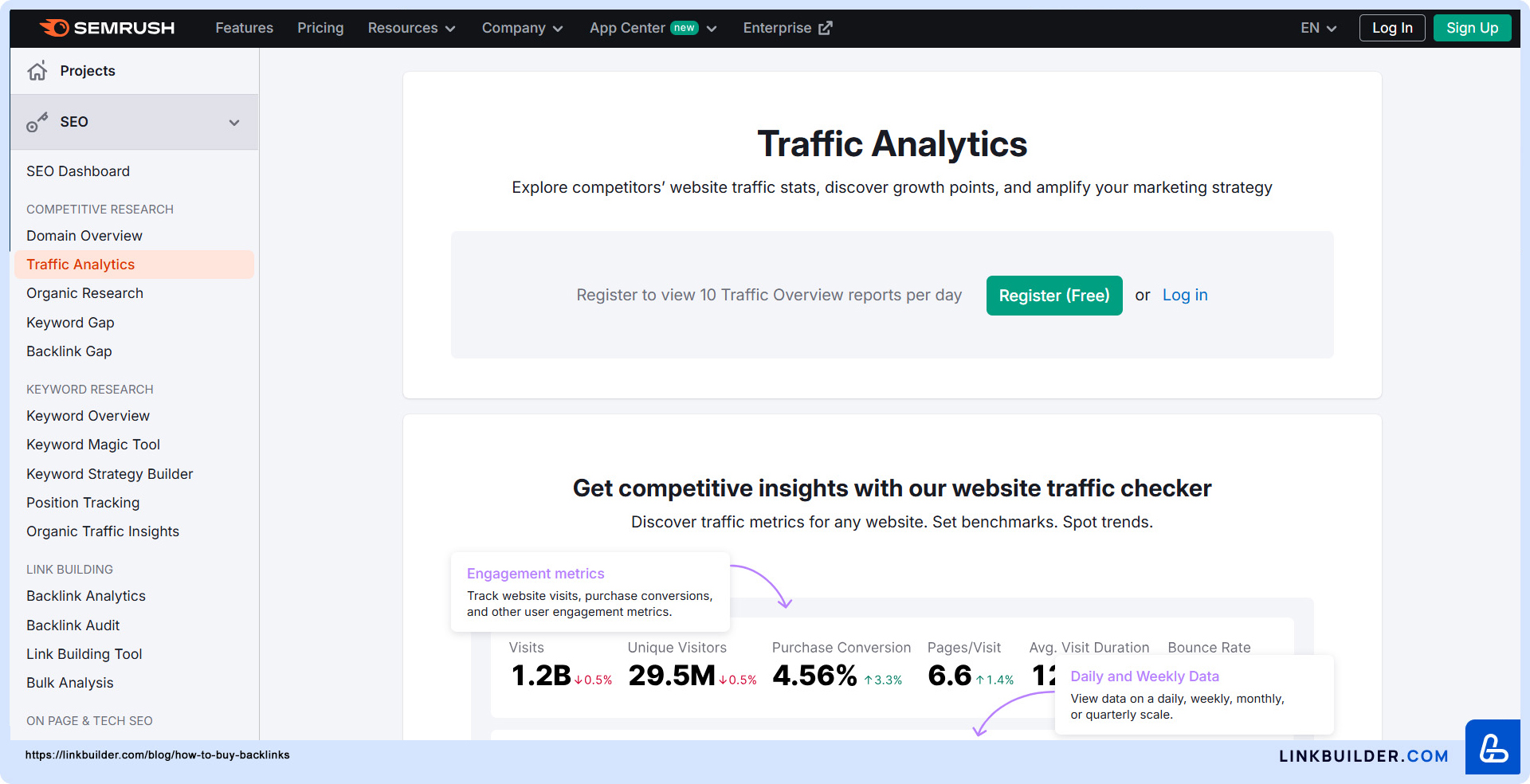Open Domain Overview
The height and width of the screenshot is (784, 1530).
pyautogui.click(x=84, y=236)
